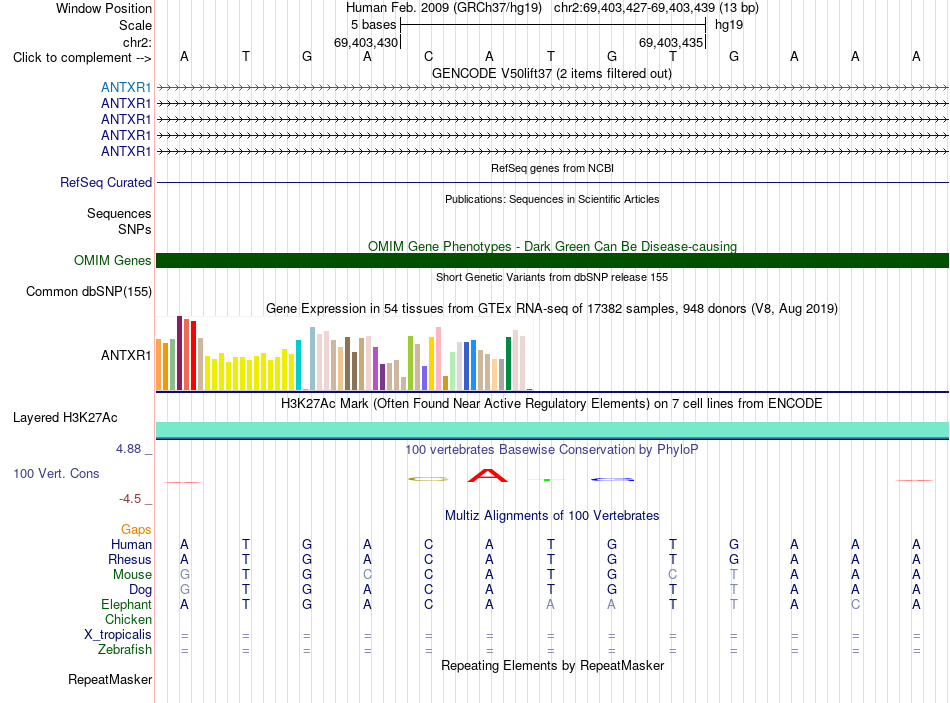The width and height of the screenshot is (950, 703).
Task: Click the 69,403,430 position marker
Action: [x=366, y=42]
